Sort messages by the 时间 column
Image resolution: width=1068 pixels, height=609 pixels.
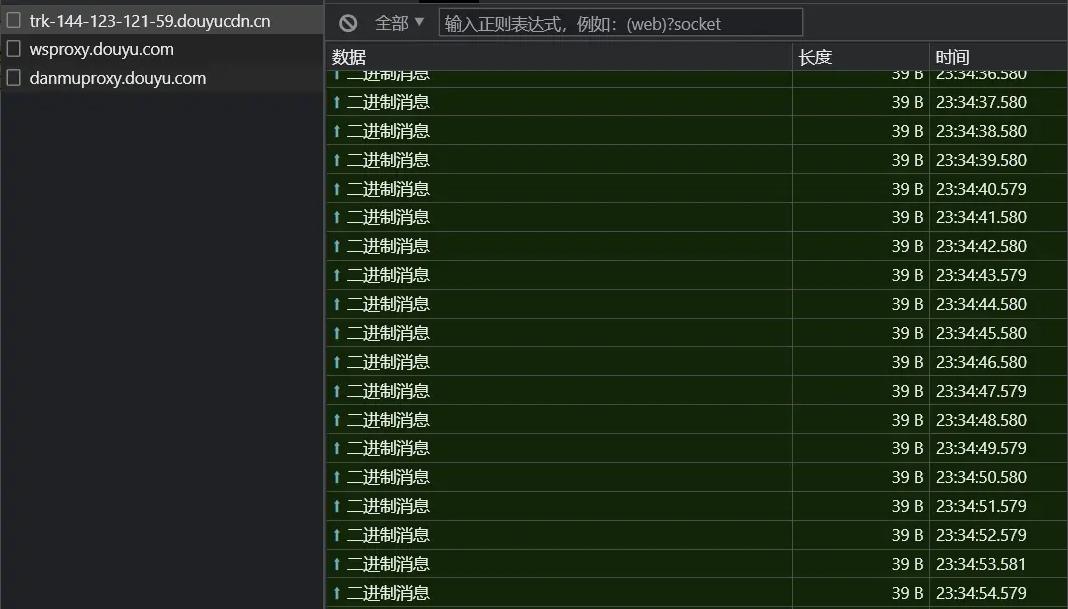click(x=948, y=57)
